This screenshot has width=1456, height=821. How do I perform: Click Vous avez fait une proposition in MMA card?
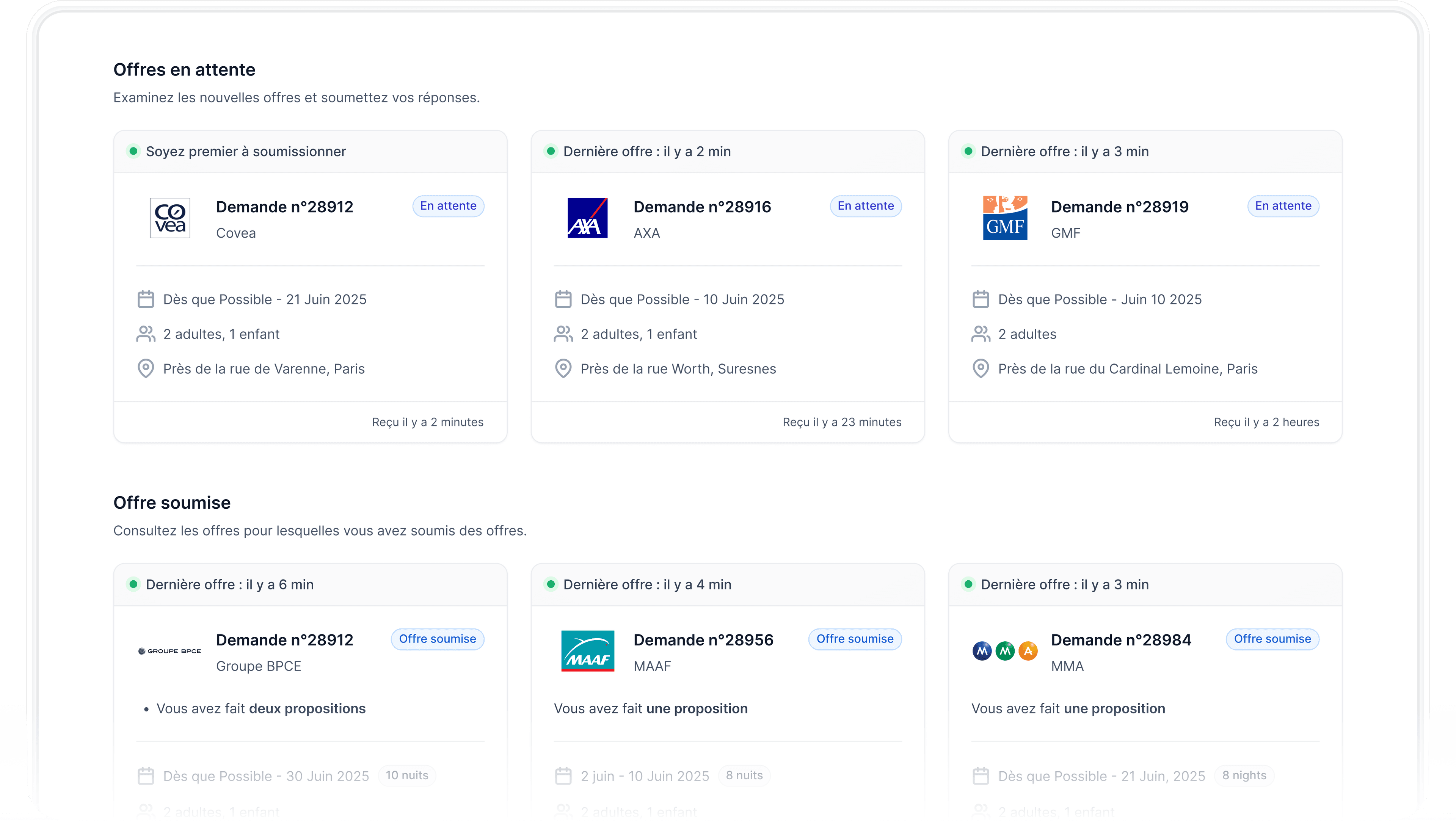coord(1068,708)
